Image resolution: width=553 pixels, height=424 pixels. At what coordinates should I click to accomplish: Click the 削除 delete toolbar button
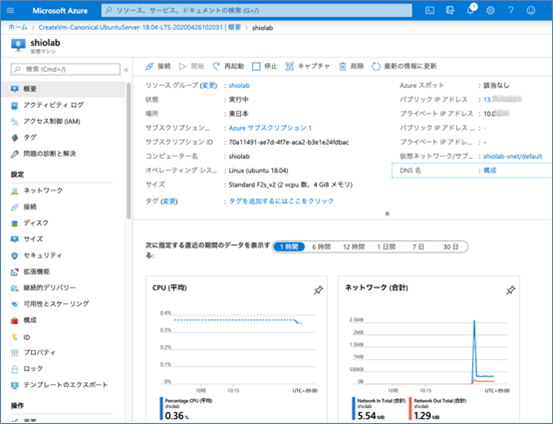[351, 66]
